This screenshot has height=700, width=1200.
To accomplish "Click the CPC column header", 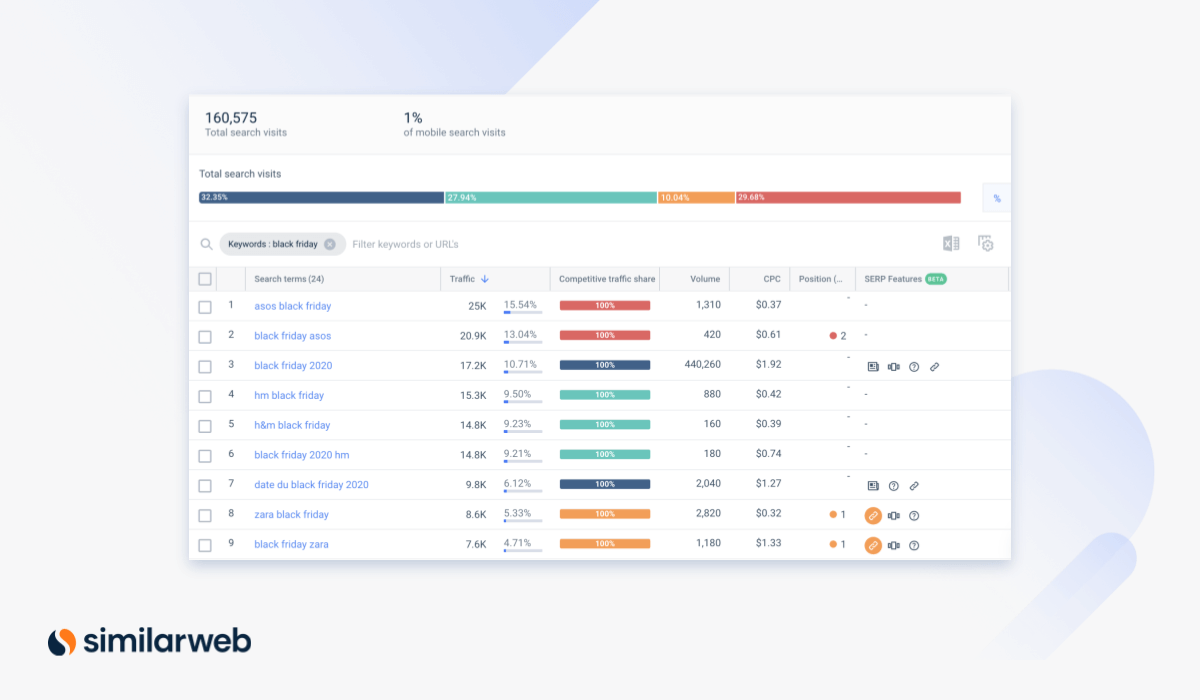I will (771, 279).
